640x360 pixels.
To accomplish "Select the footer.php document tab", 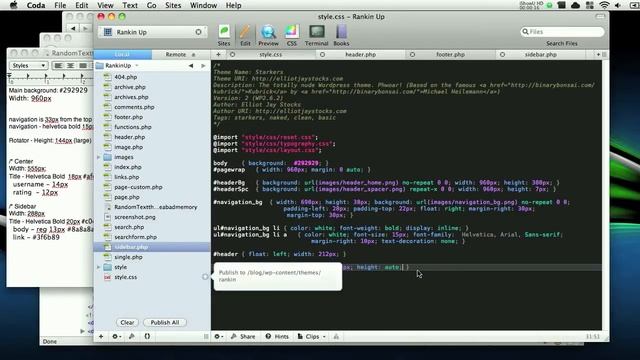I will 450,54.
